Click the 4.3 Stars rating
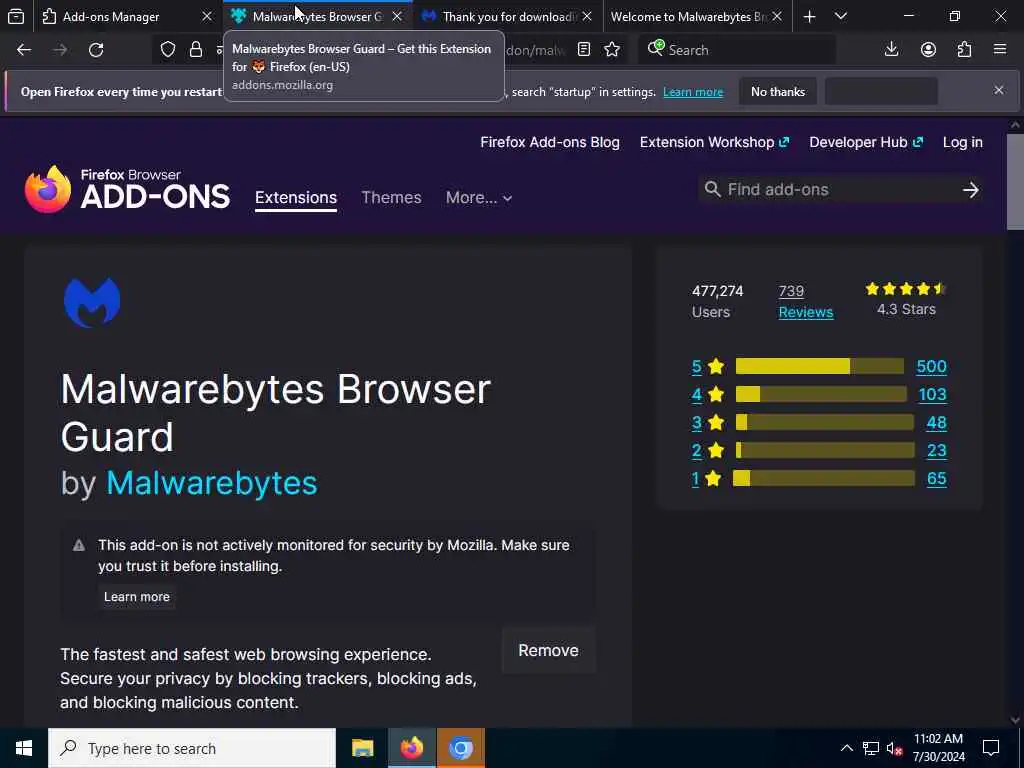Viewport: 1024px width, 768px height. (x=906, y=300)
